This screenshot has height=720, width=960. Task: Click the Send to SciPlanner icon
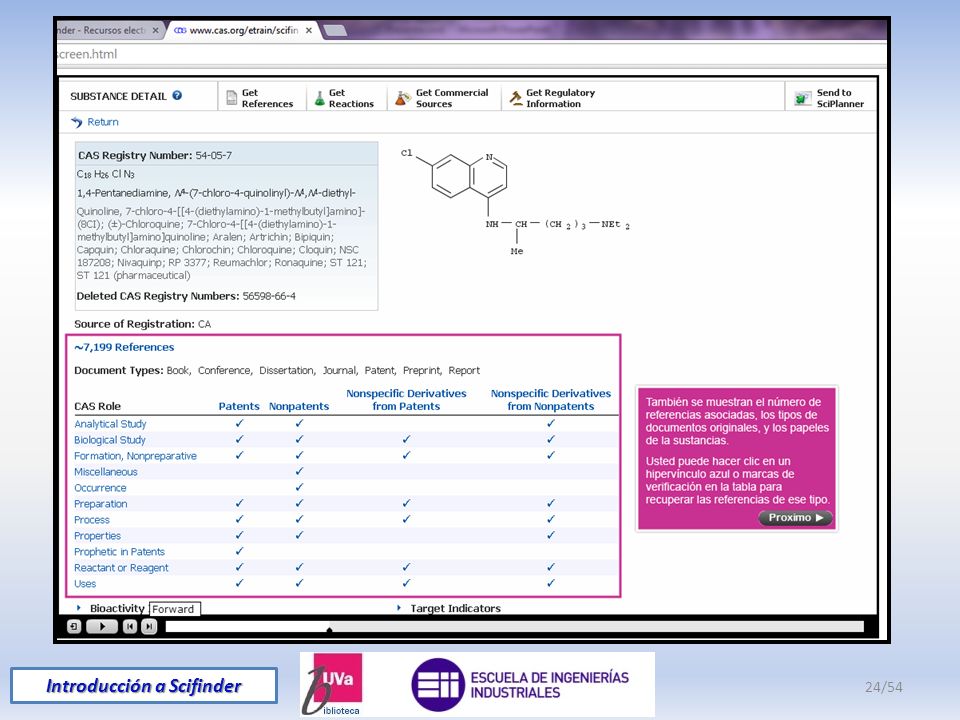click(x=803, y=98)
